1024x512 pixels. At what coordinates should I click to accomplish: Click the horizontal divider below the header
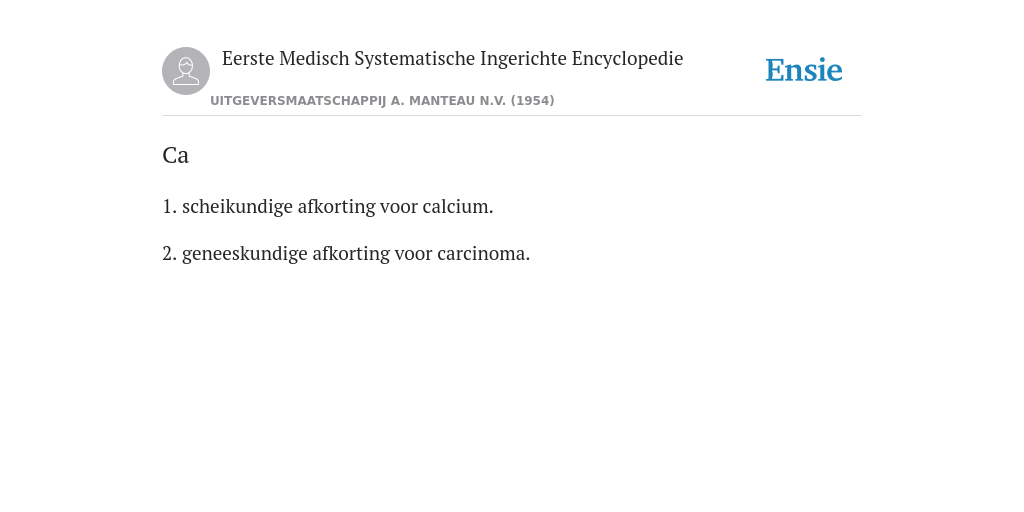(512, 116)
